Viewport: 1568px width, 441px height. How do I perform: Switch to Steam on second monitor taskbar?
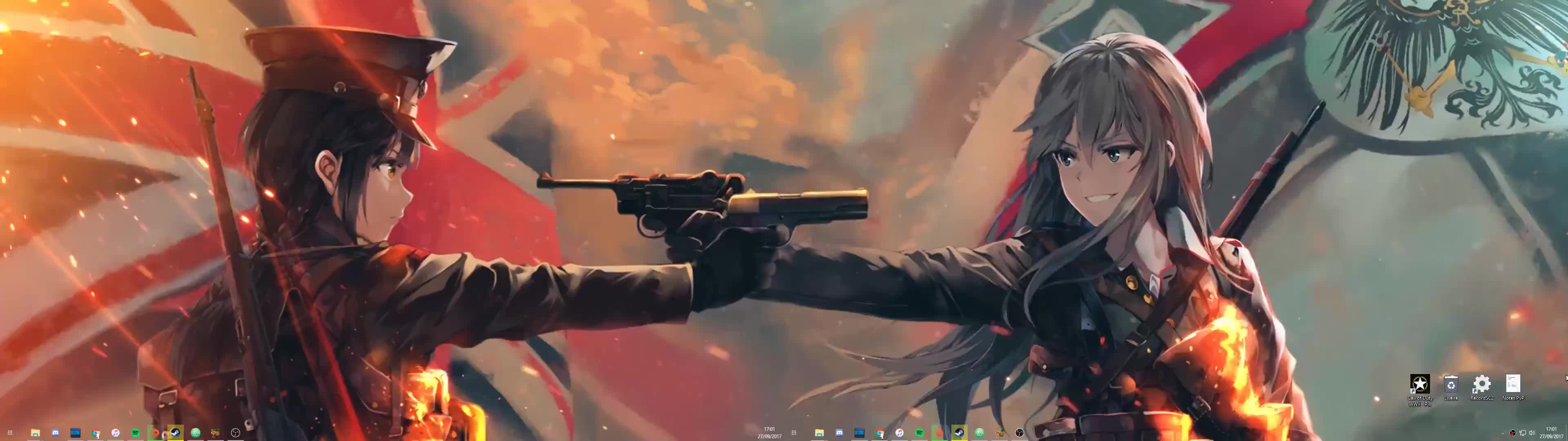coord(959,432)
